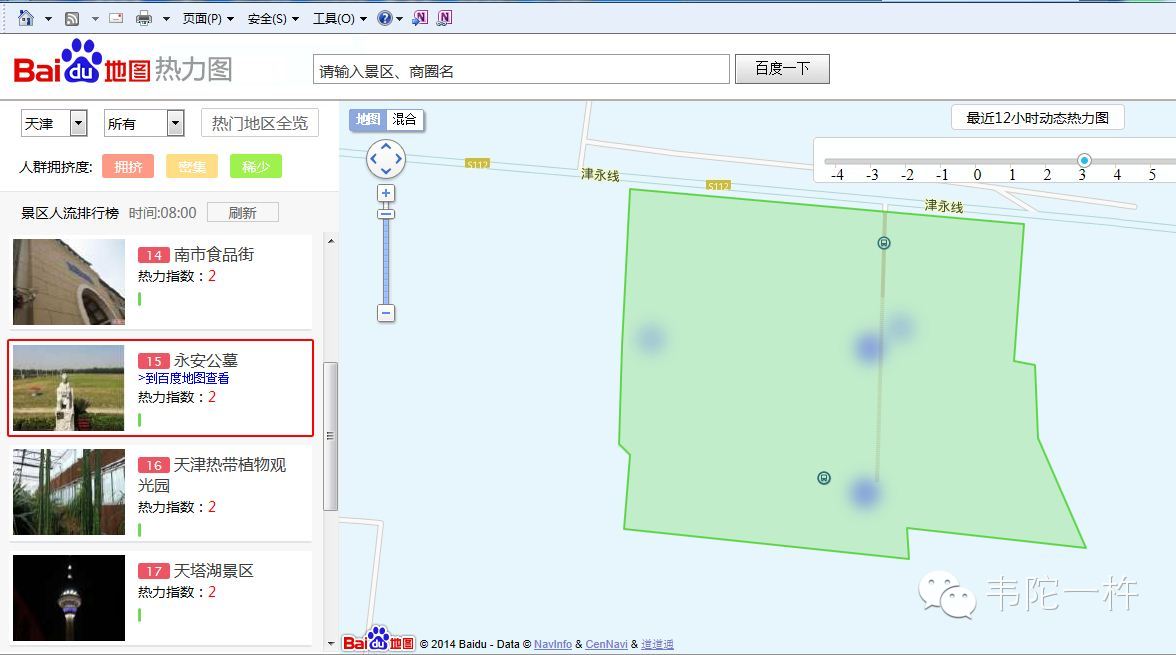
Task: Toggle the 密集 crowd level filter
Action: pos(192,167)
